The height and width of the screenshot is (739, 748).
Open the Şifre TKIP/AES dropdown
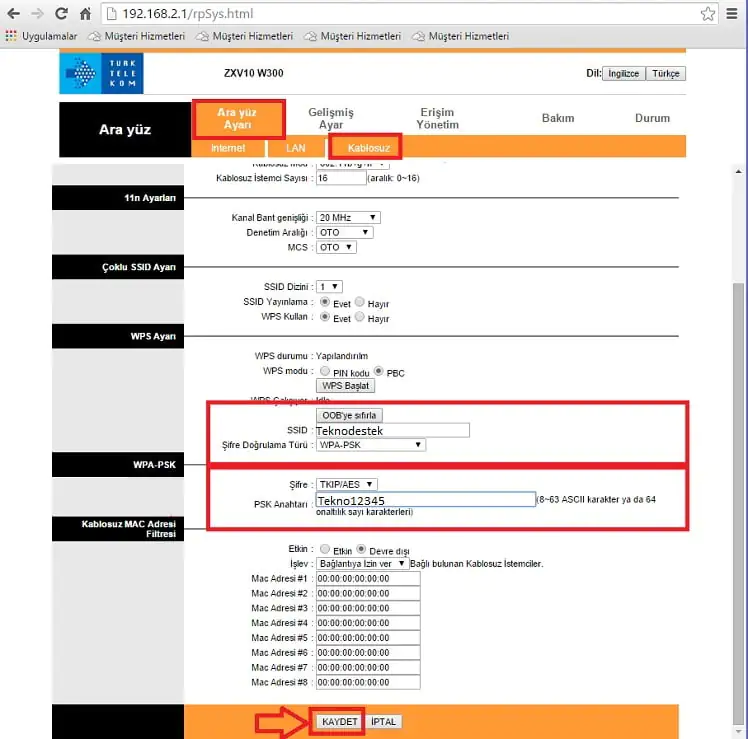click(347, 484)
